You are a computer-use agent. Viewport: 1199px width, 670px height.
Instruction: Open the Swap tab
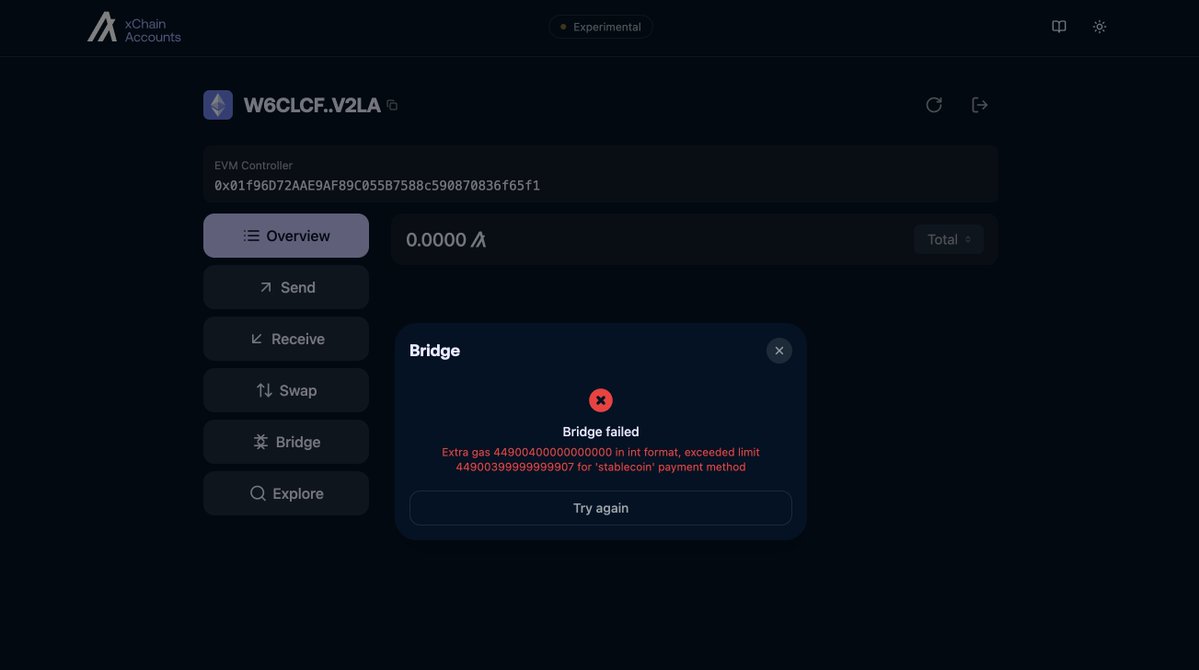click(286, 390)
